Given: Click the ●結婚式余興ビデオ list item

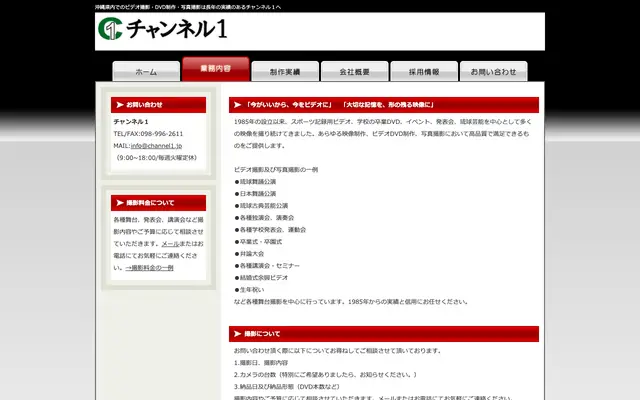Looking at the screenshot, I should click(x=261, y=278).
